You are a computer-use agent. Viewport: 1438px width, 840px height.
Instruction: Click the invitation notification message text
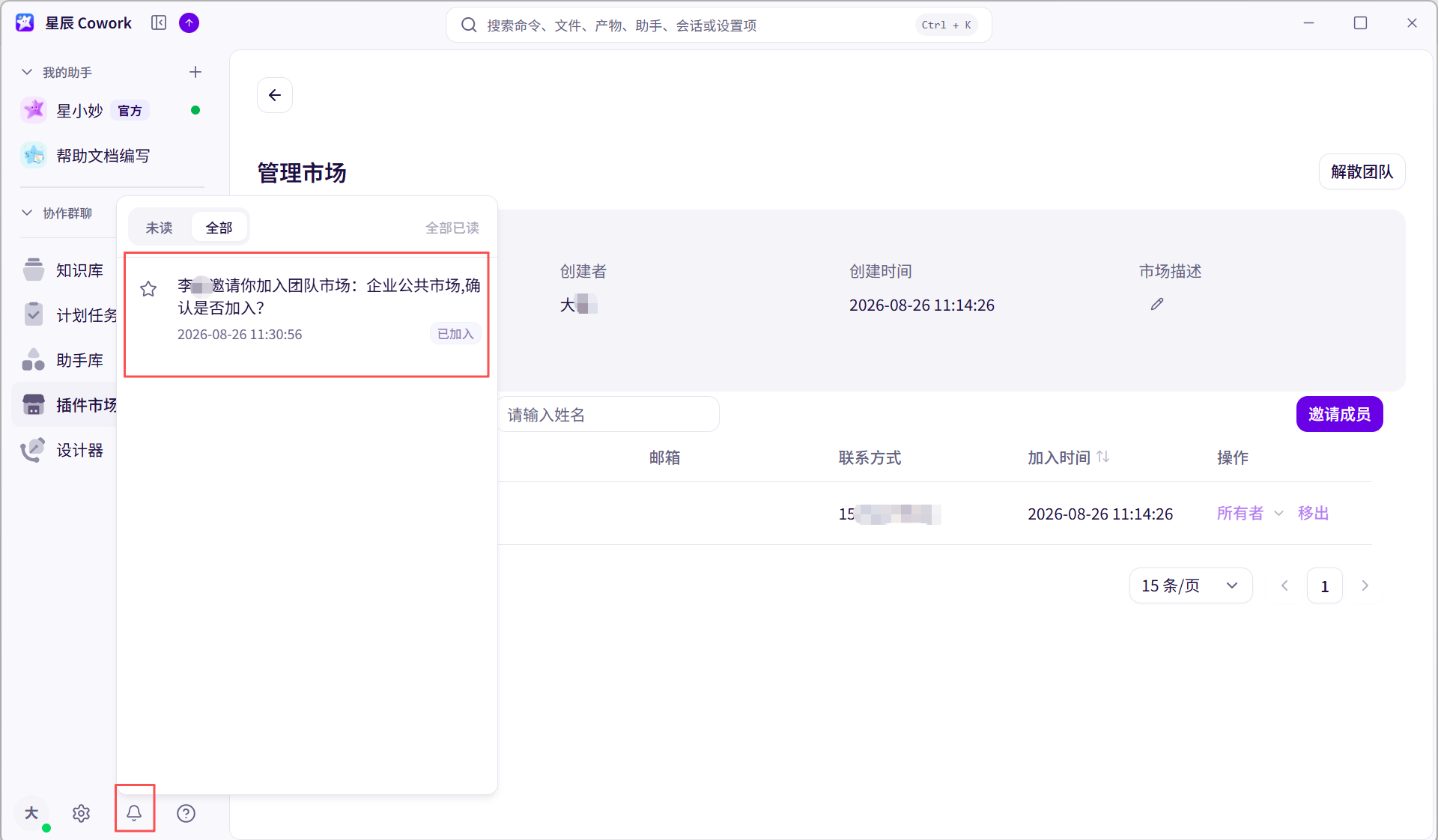pos(329,296)
